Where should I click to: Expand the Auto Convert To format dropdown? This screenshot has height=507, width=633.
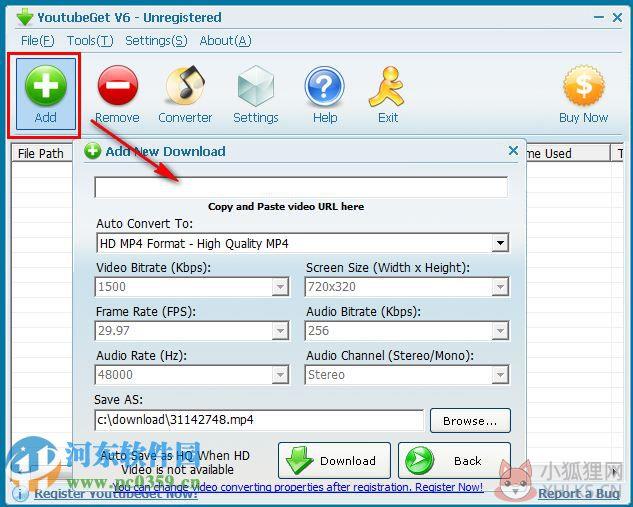[500, 243]
